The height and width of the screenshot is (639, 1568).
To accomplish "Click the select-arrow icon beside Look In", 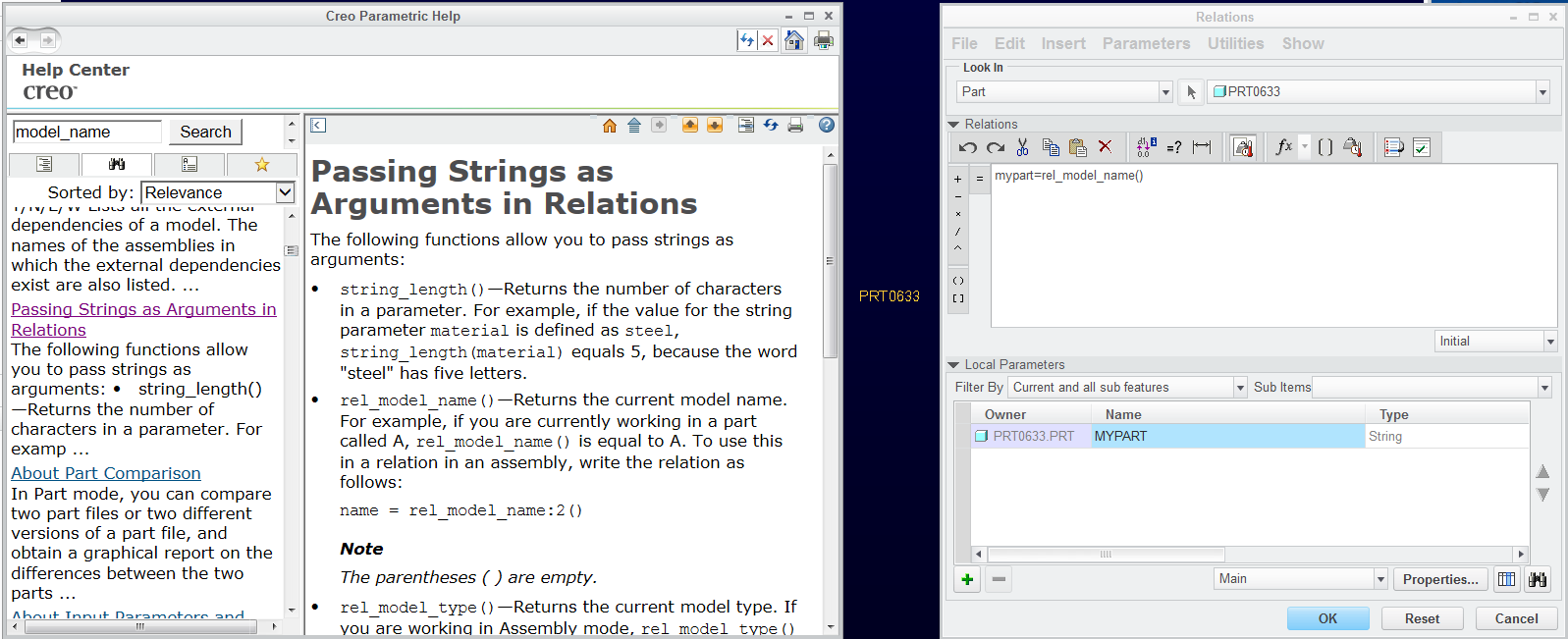I will (x=1191, y=91).
